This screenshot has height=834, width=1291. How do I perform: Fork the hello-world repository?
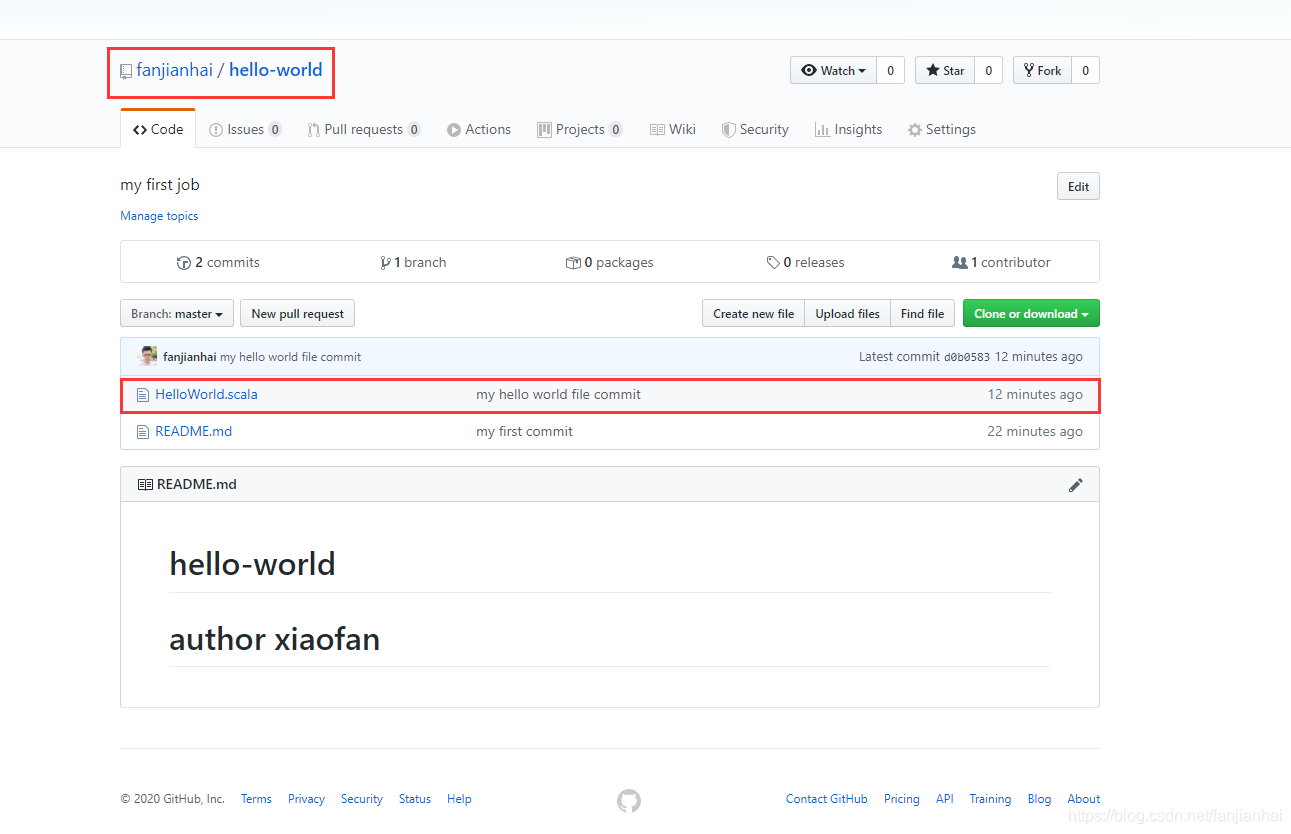click(1042, 70)
